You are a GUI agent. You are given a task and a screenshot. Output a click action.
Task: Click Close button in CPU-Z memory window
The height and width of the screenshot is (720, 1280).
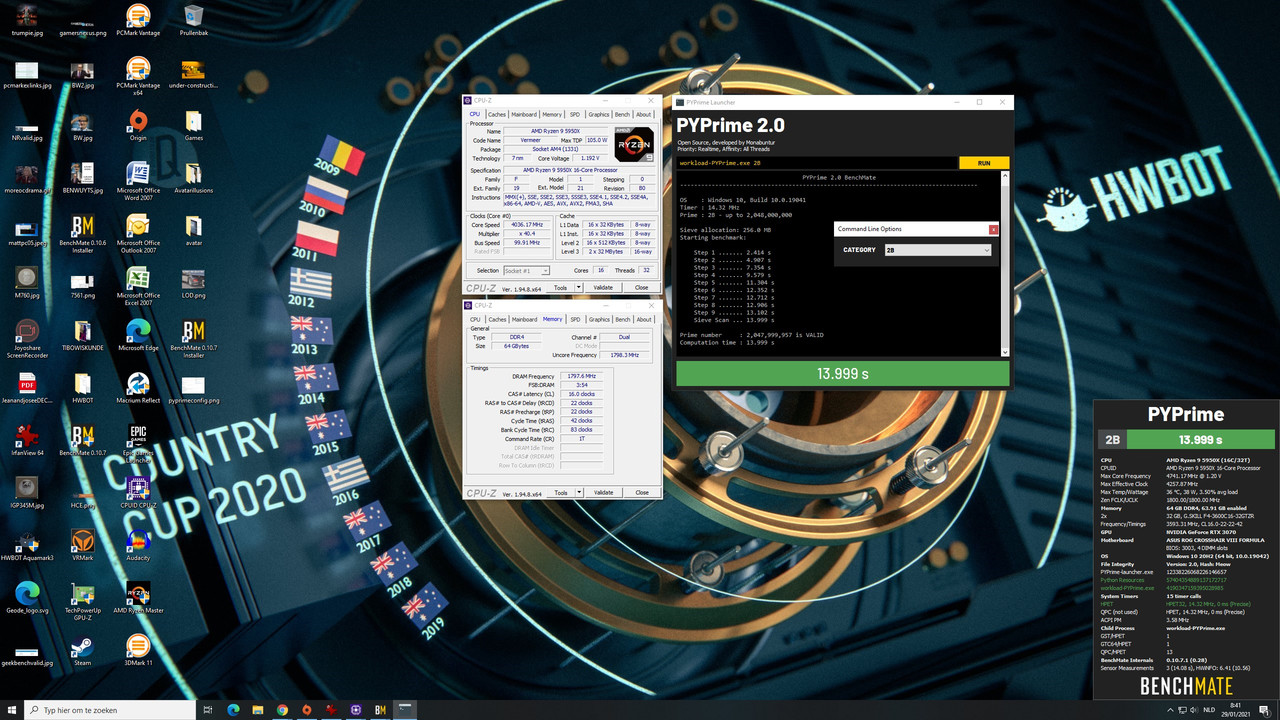(642, 492)
